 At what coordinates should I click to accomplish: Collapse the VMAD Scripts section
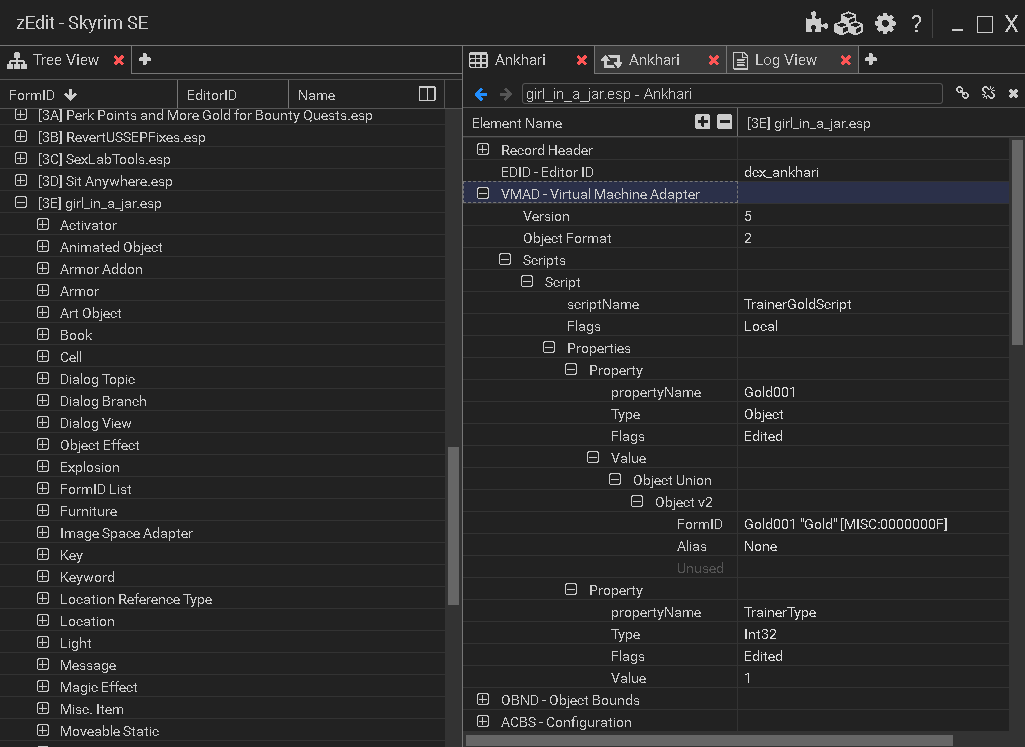(506, 259)
